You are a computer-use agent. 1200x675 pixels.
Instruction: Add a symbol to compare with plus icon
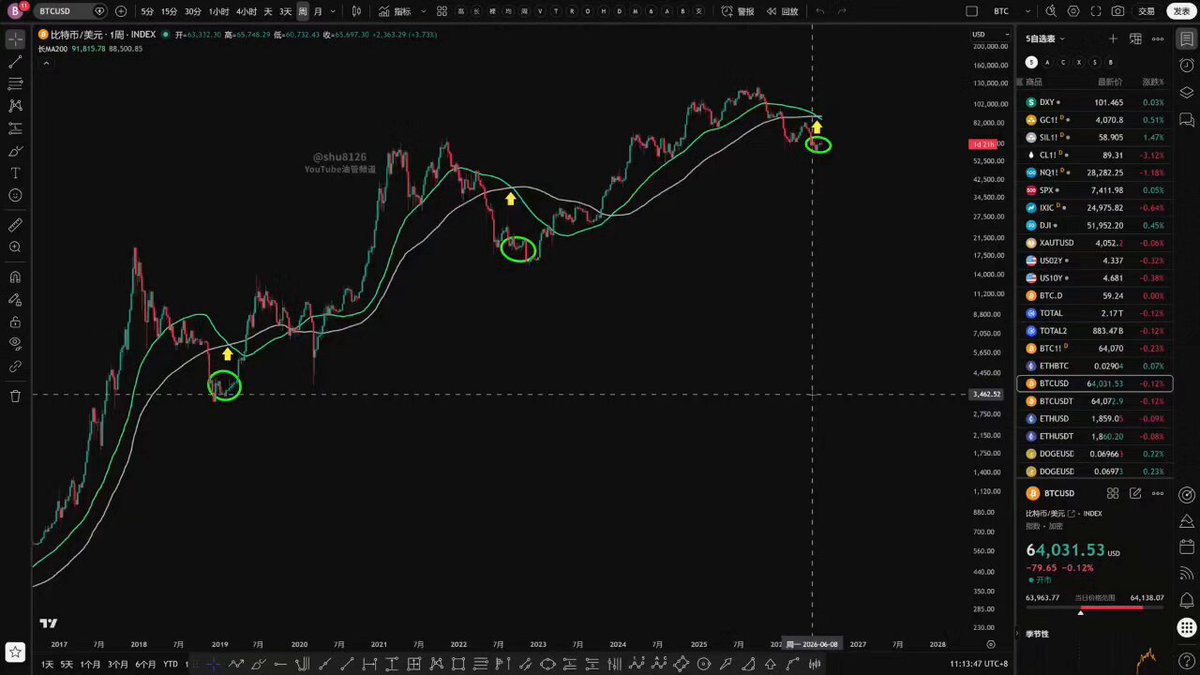point(121,11)
